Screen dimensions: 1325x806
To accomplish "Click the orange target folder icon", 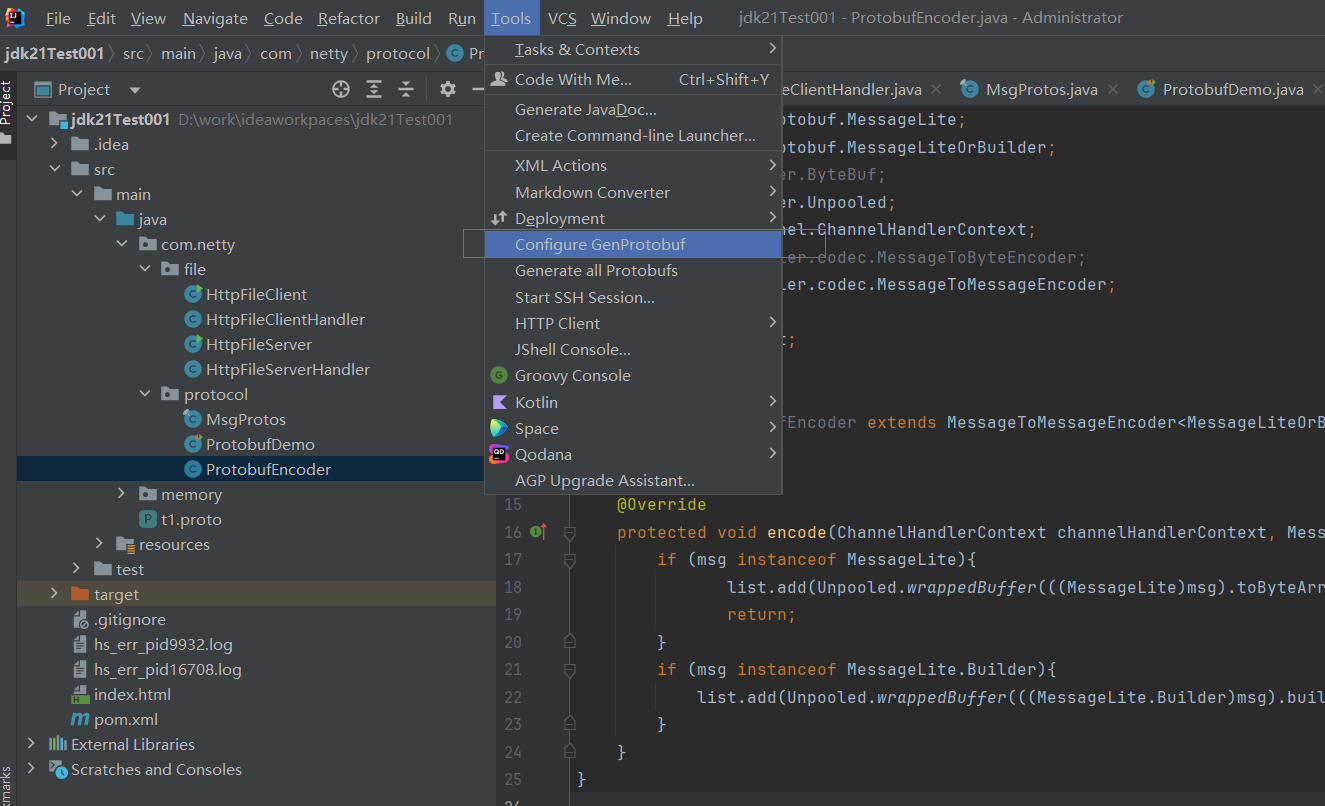I will pos(81,594).
